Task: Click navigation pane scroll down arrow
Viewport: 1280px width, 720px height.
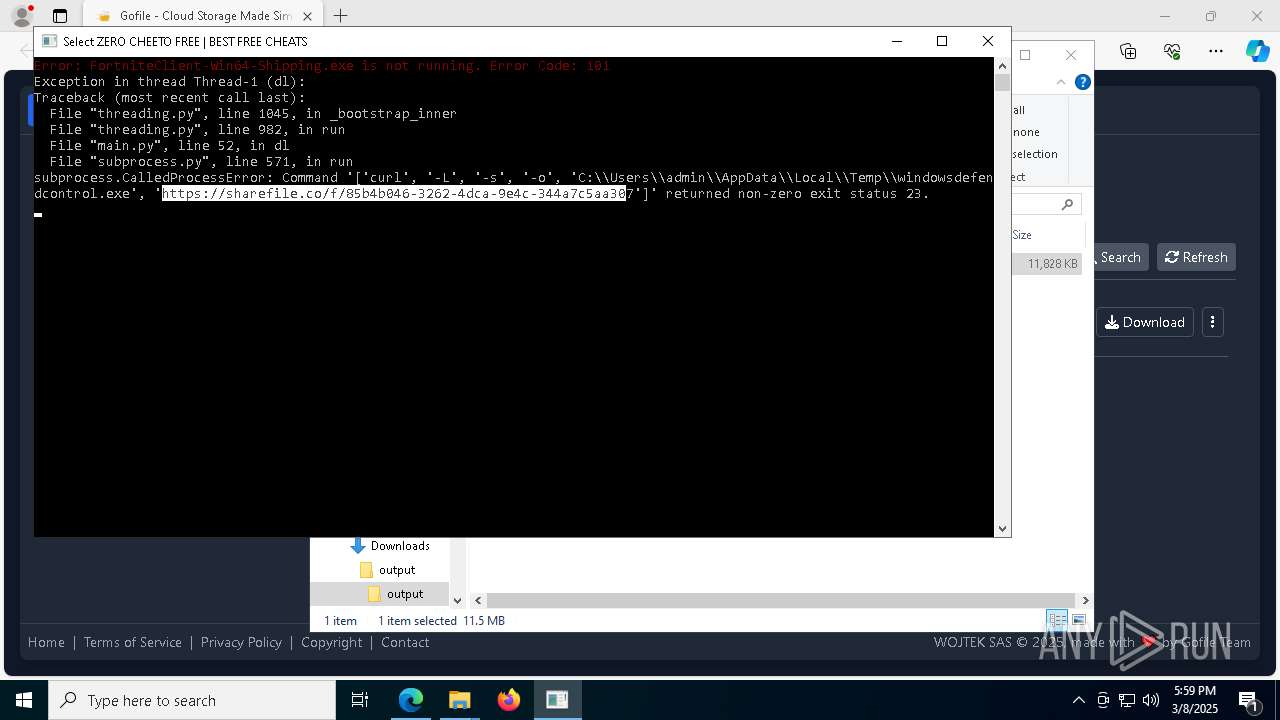Action: click(x=457, y=601)
